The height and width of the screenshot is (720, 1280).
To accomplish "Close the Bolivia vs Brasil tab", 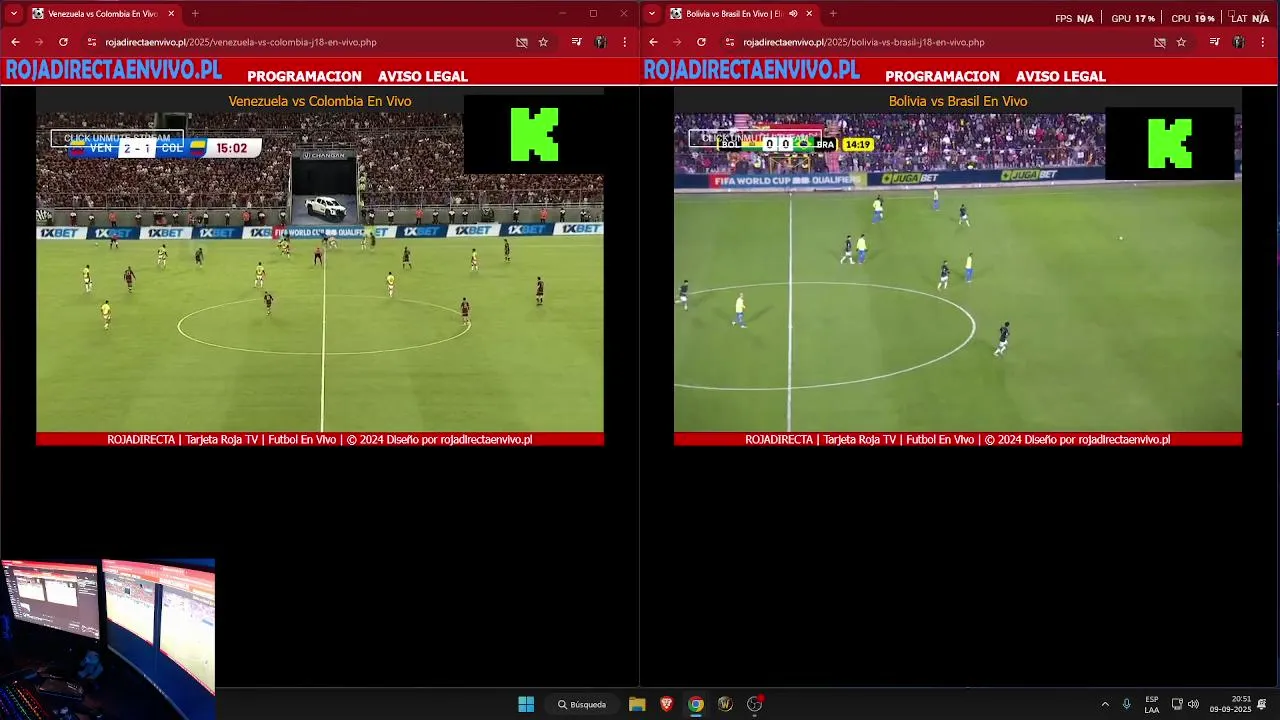I will [809, 14].
